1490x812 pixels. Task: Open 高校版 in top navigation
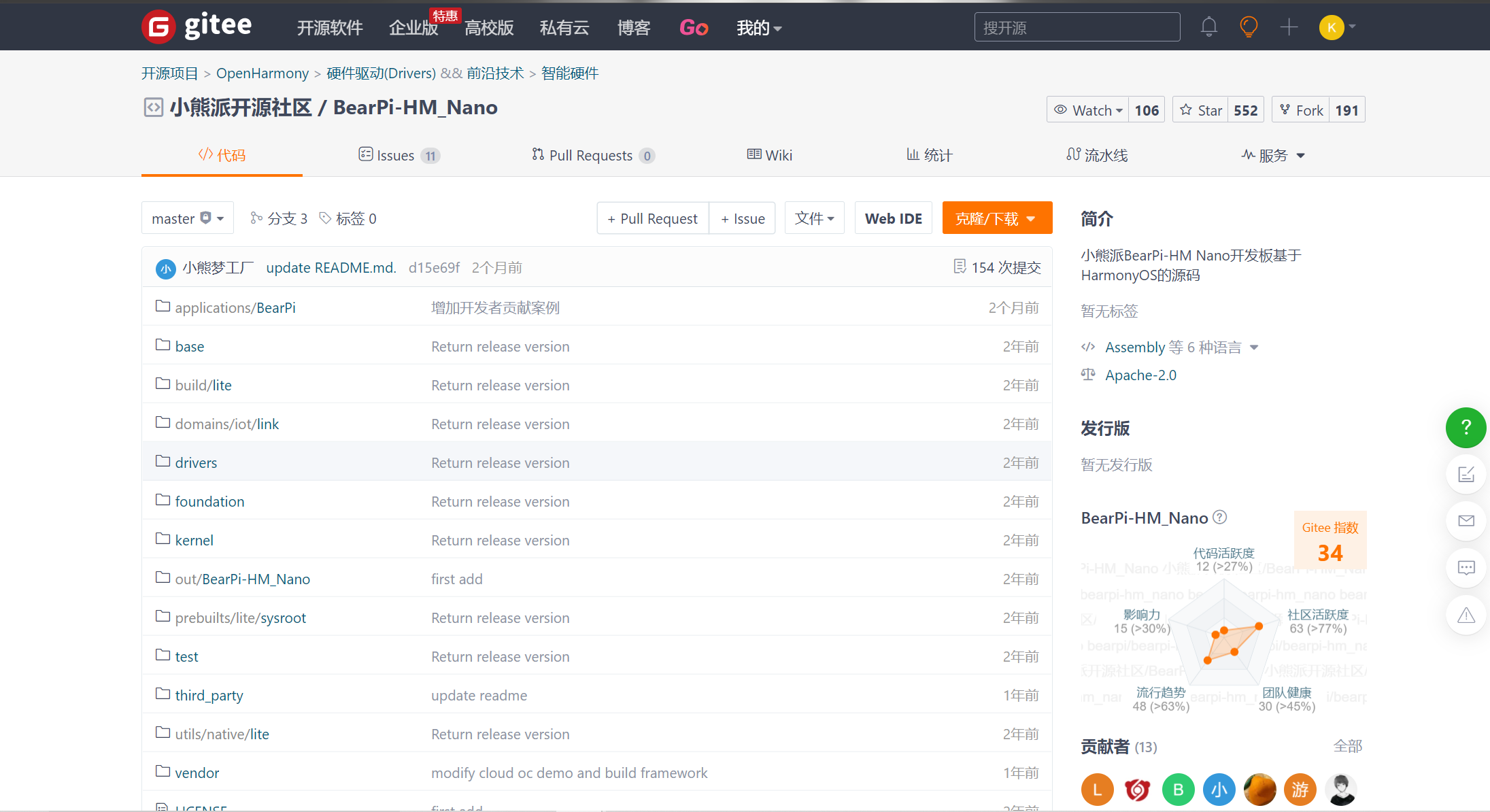pyautogui.click(x=489, y=28)
